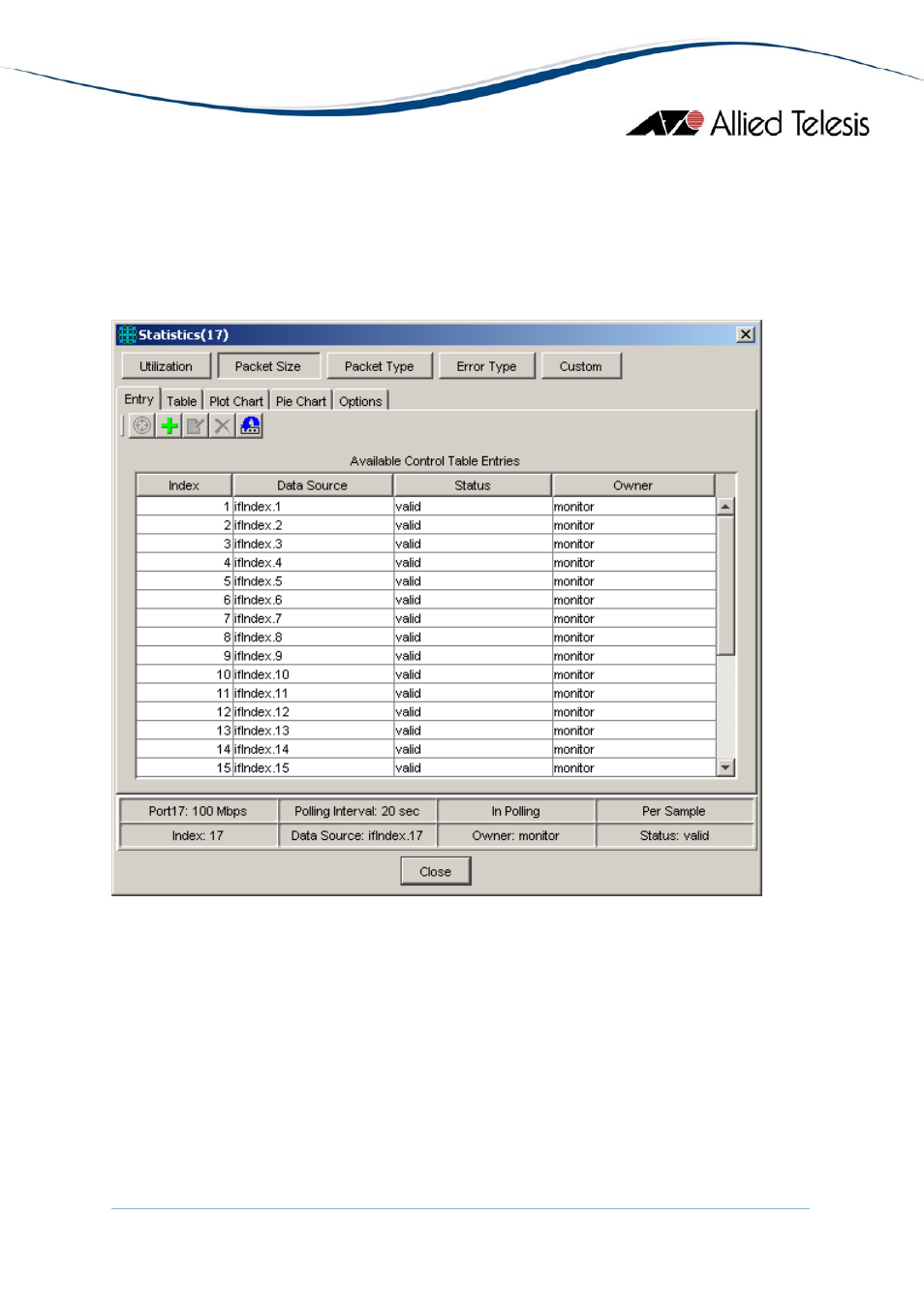Click the Custom button
This screenshot has height=1308, width=924.
coord(580,366)
